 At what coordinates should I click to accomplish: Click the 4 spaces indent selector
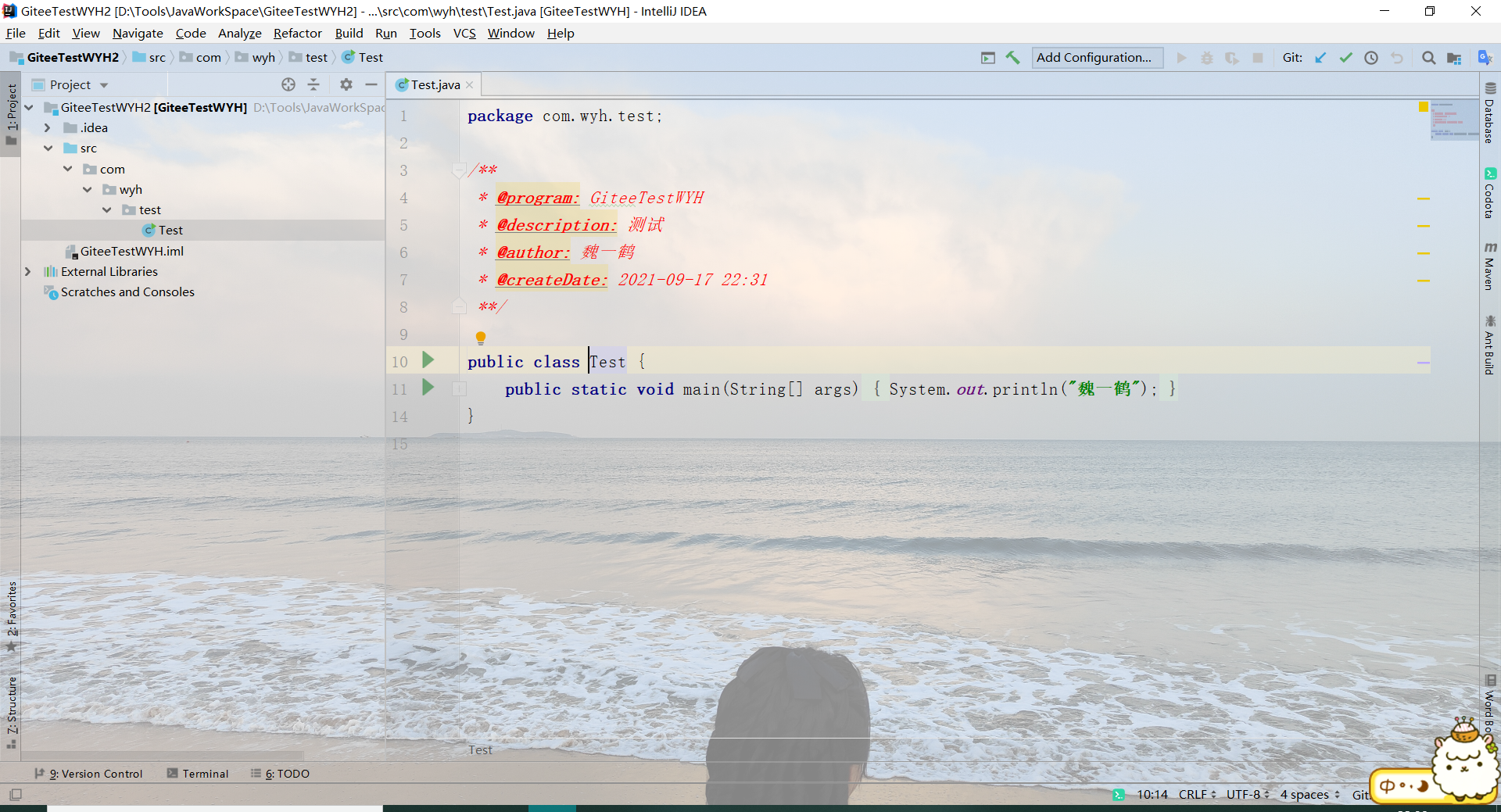click(x=1309, y=795)
